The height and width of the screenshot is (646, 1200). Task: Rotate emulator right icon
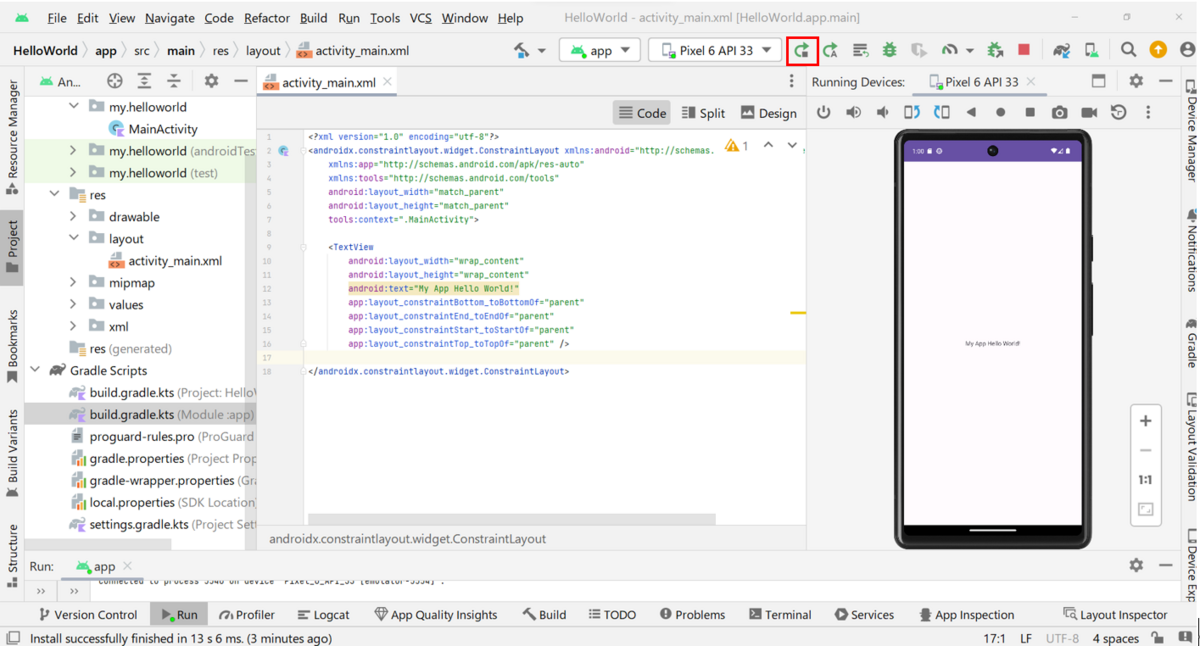[x=941, y=113]
